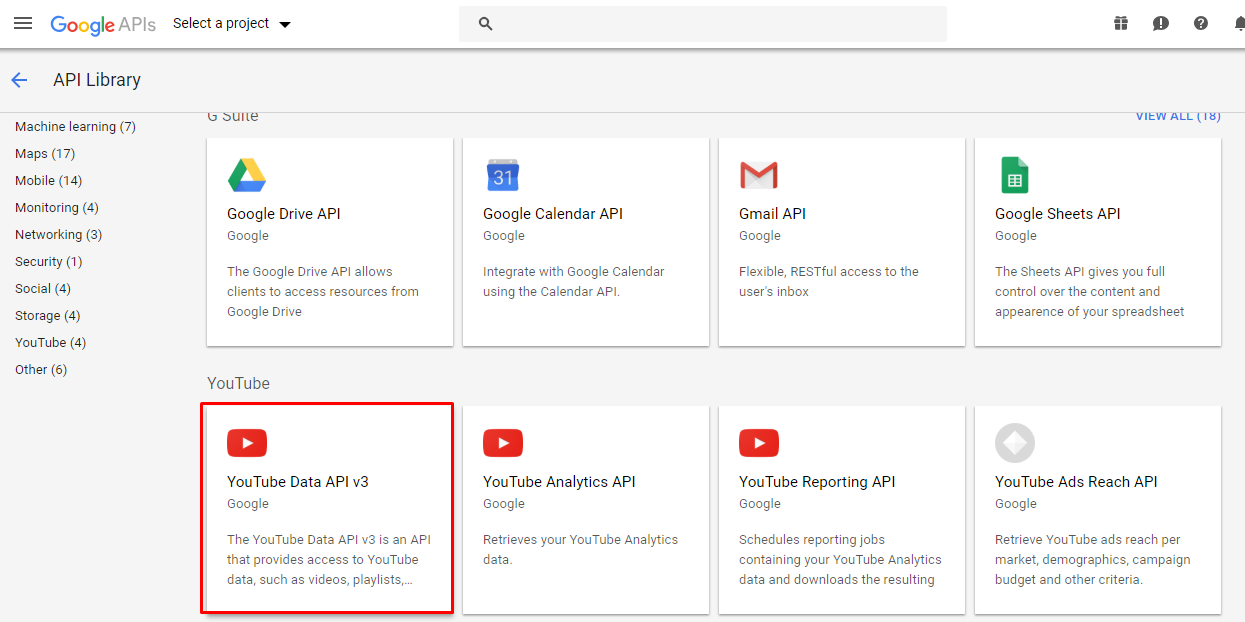
Task: Click the Sheets API description text
Action: pos(1090,292)
